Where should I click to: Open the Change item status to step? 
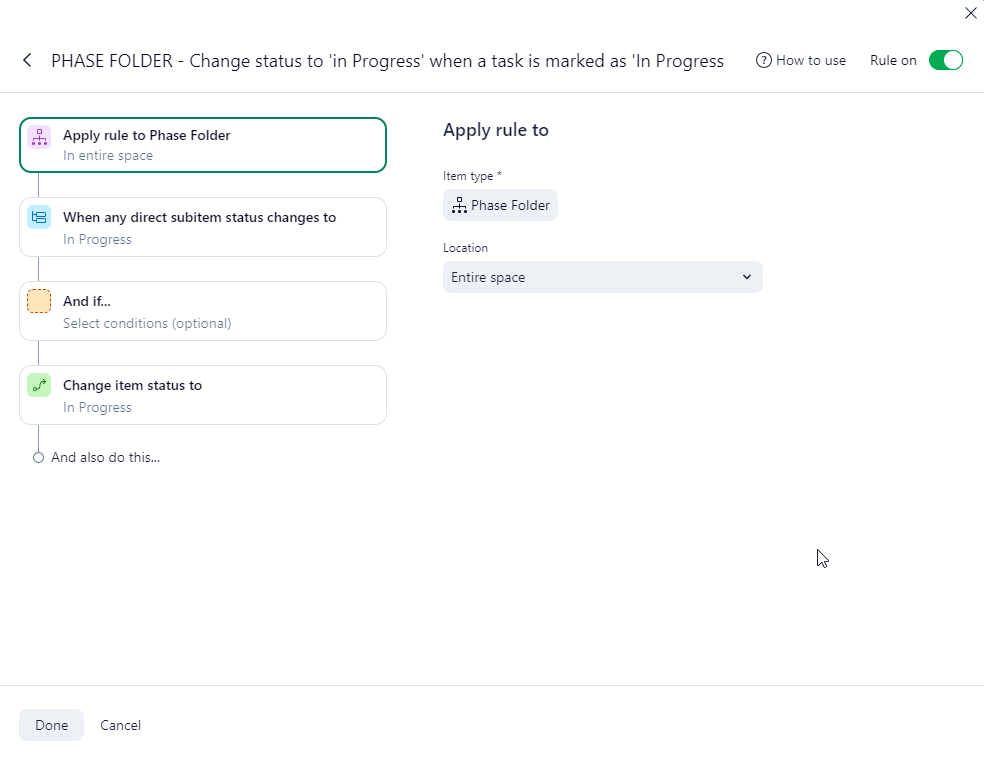(x=203, y=395)
